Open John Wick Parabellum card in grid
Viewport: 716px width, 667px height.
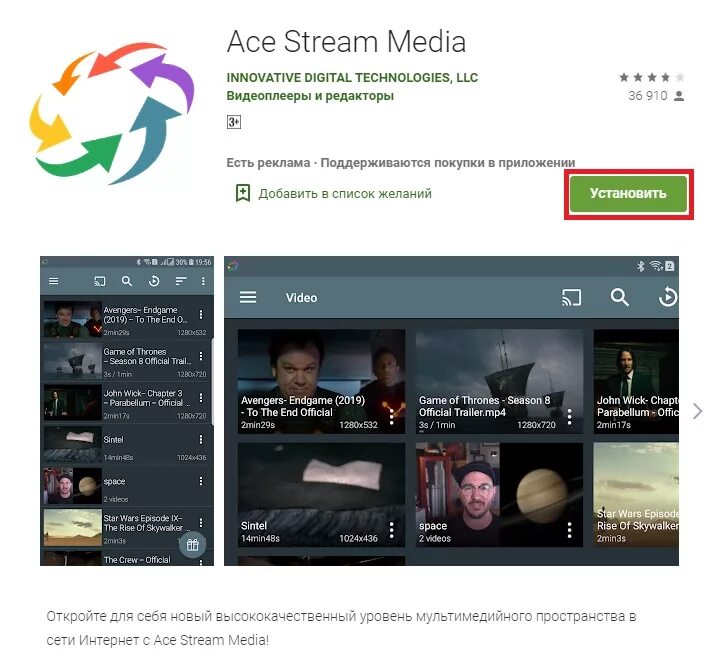point(636,381)
